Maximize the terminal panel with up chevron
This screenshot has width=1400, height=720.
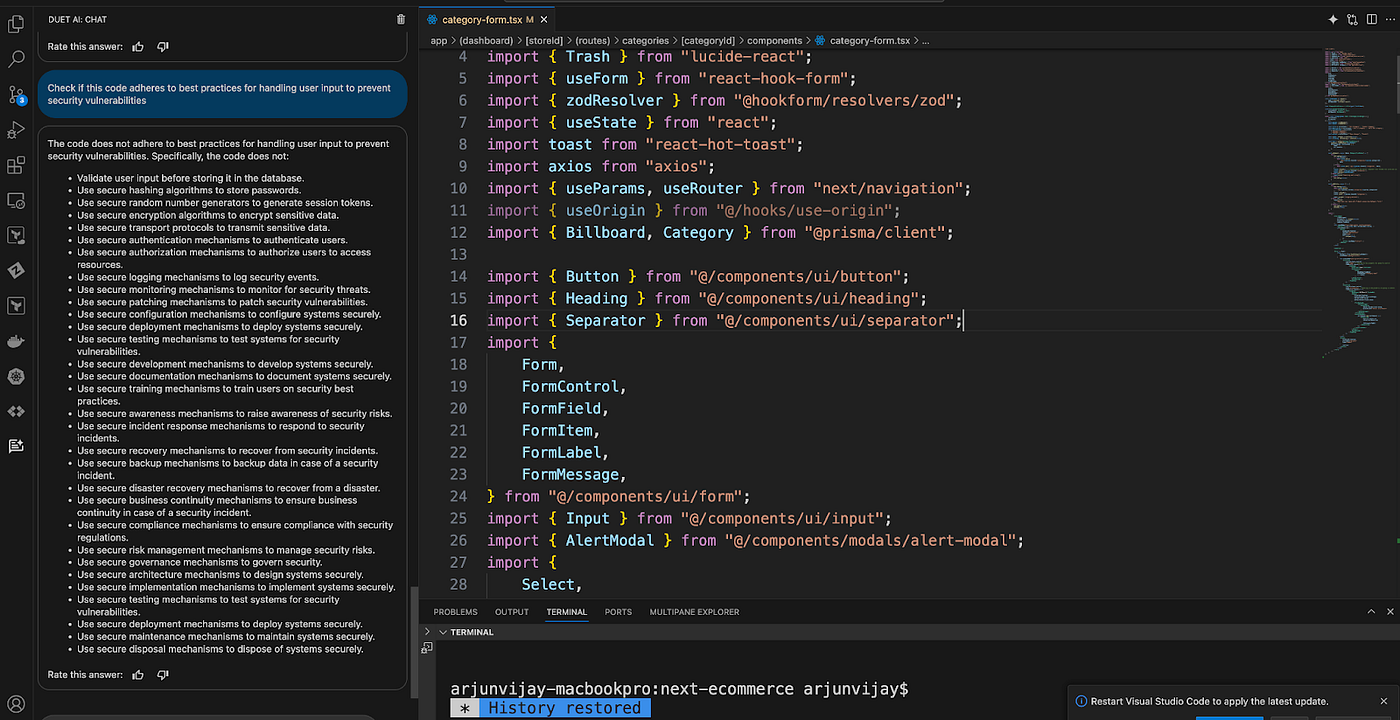(x=1370, y=611)
